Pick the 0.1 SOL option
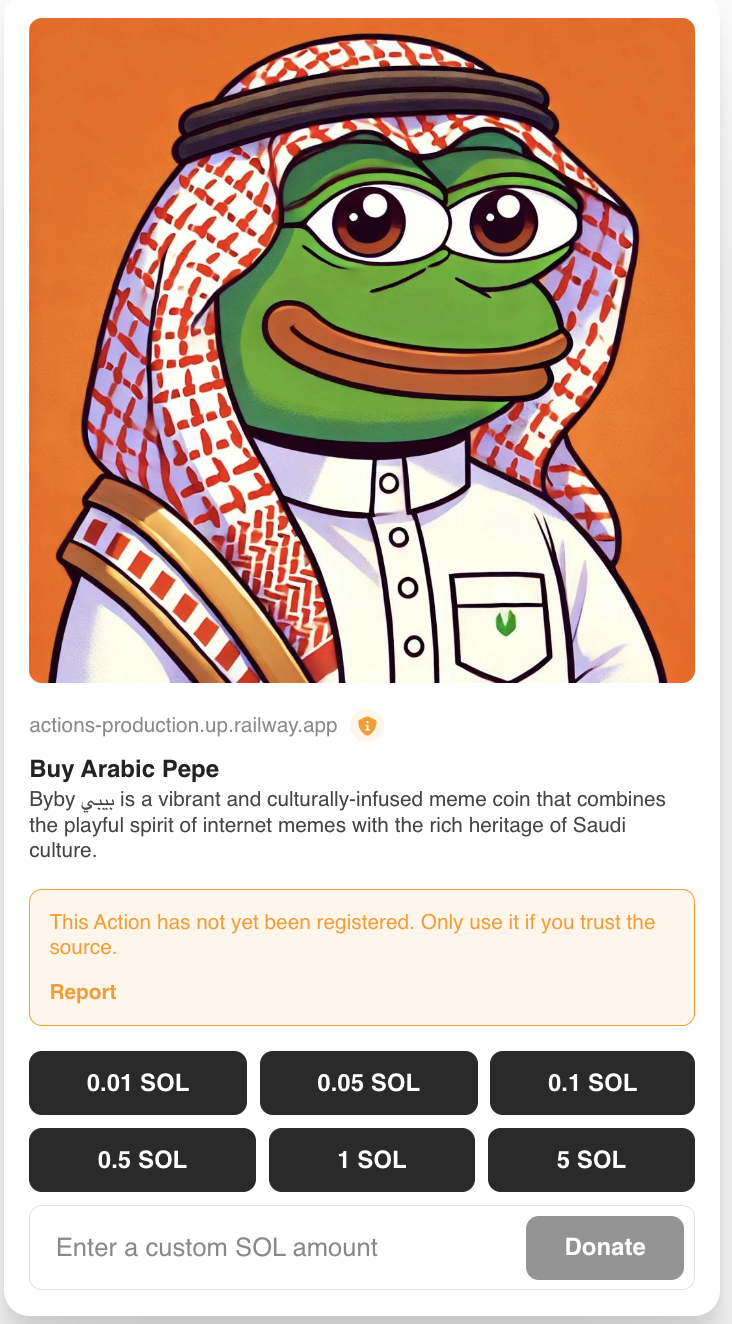 point(592,1083)
